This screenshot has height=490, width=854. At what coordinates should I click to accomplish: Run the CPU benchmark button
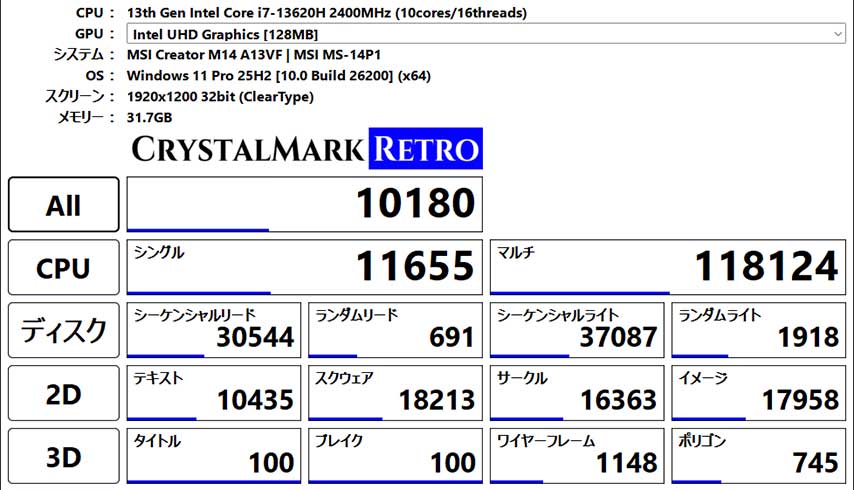[63, 268]
